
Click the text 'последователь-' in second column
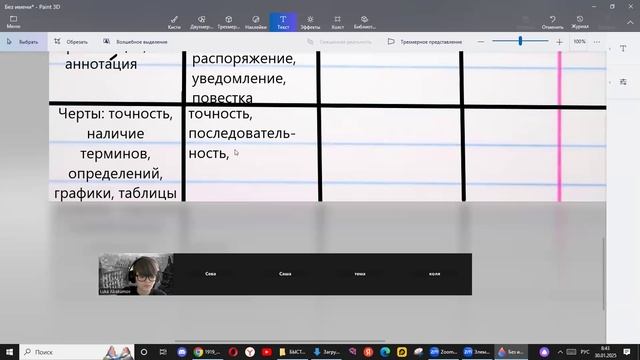pos(242,133)
